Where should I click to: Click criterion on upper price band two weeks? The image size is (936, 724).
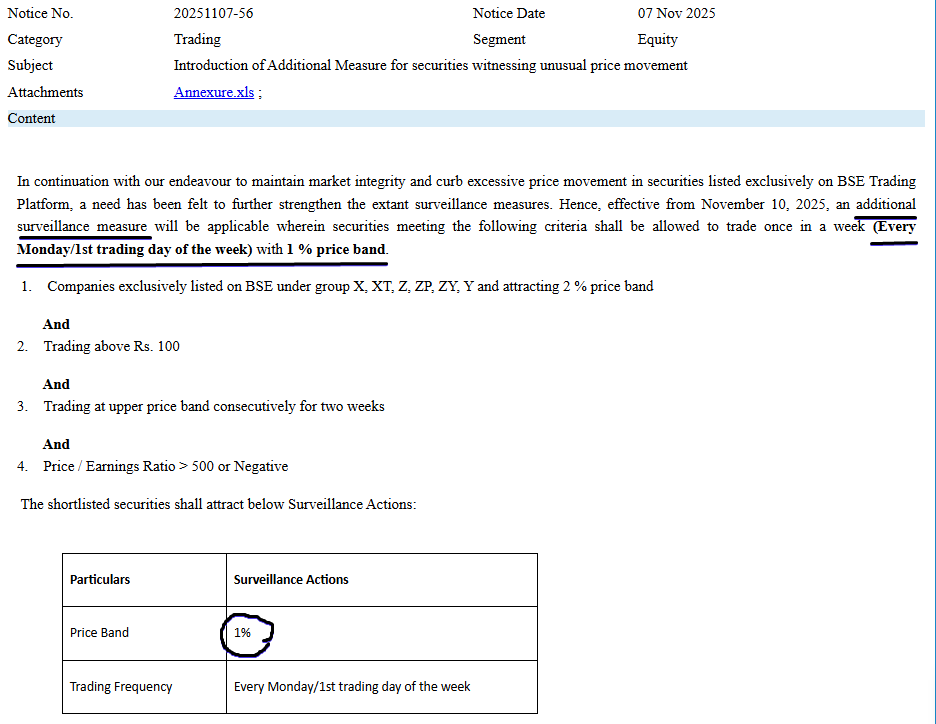(x=214, y=406)
